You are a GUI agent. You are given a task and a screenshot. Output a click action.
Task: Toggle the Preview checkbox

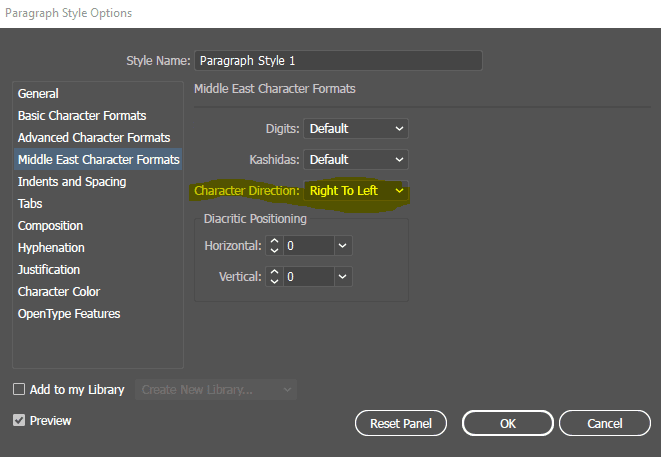click(x=19, y=421)
